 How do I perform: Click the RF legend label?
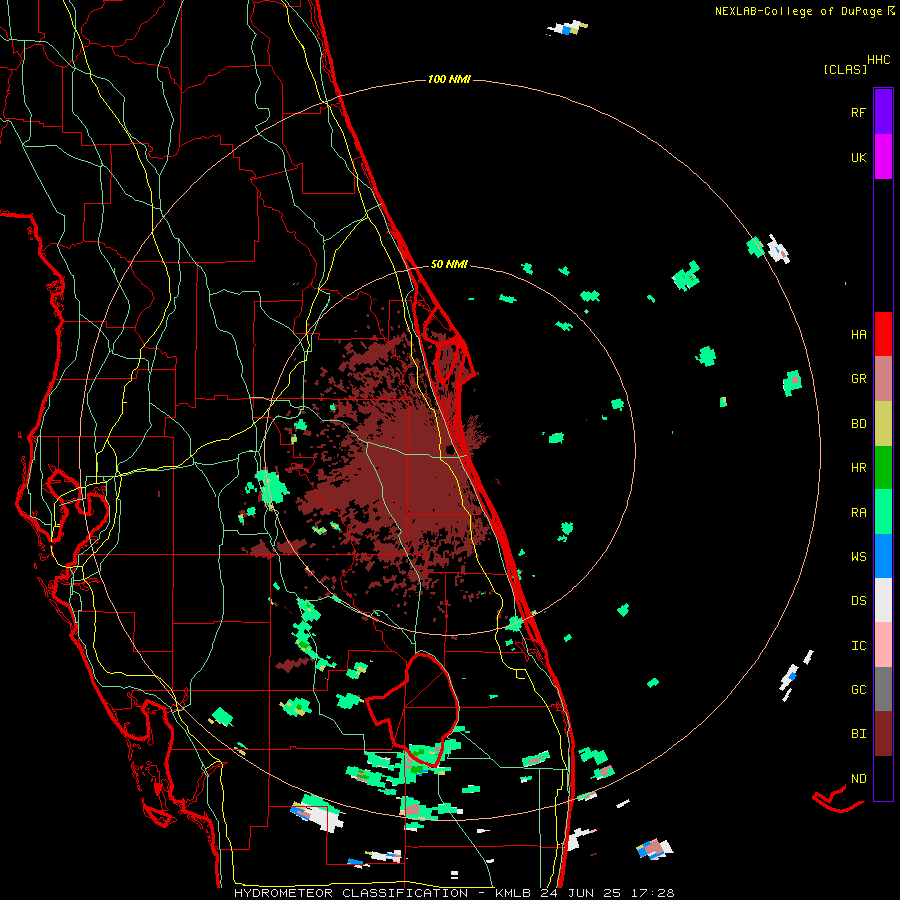pos(858,112)
